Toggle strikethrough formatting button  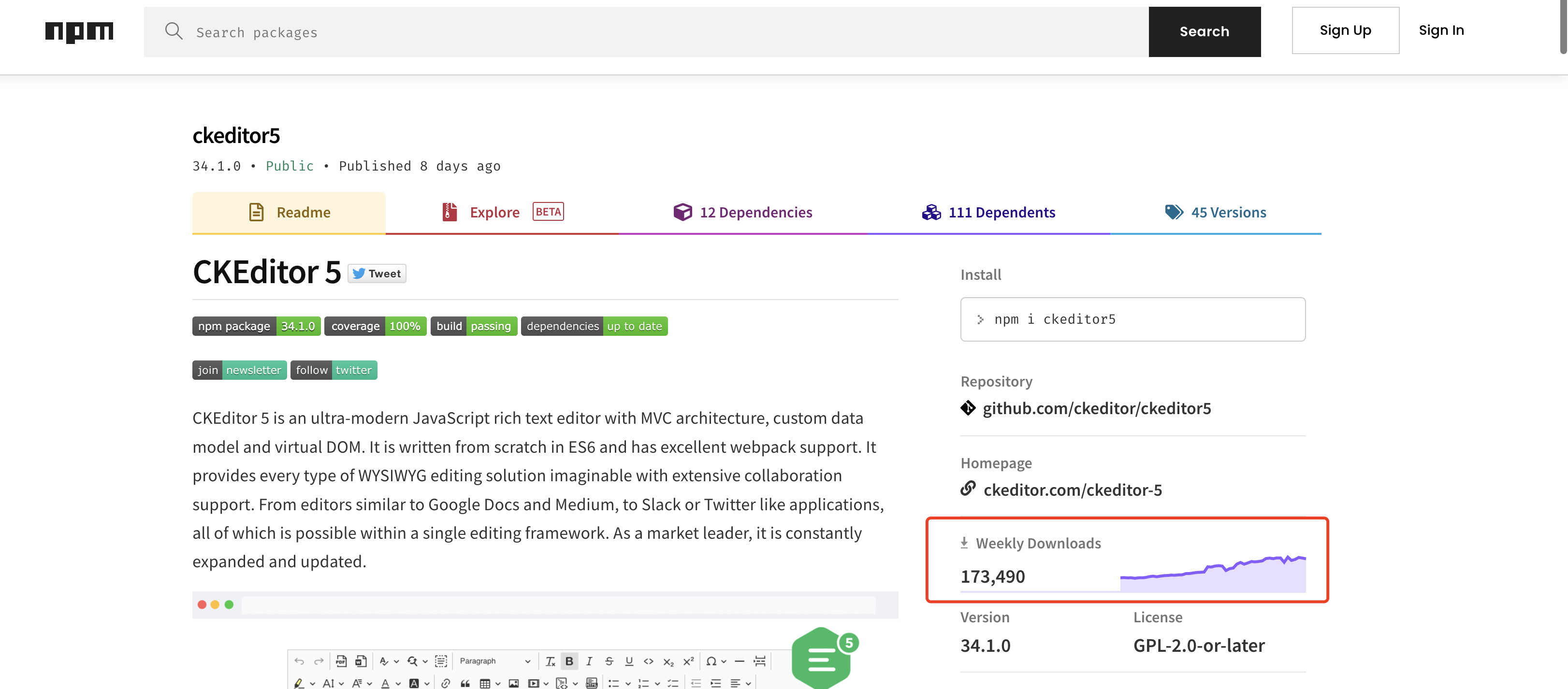[x=609, y=661]
